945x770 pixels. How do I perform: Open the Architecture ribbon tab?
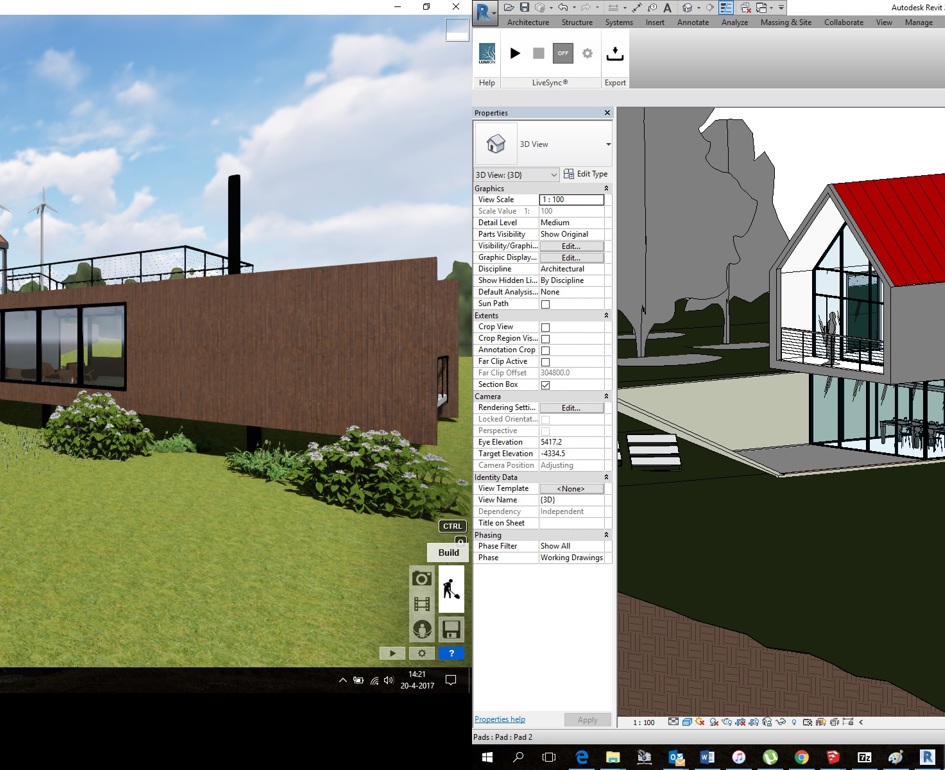pyautogui.click(x=528, y=22)
